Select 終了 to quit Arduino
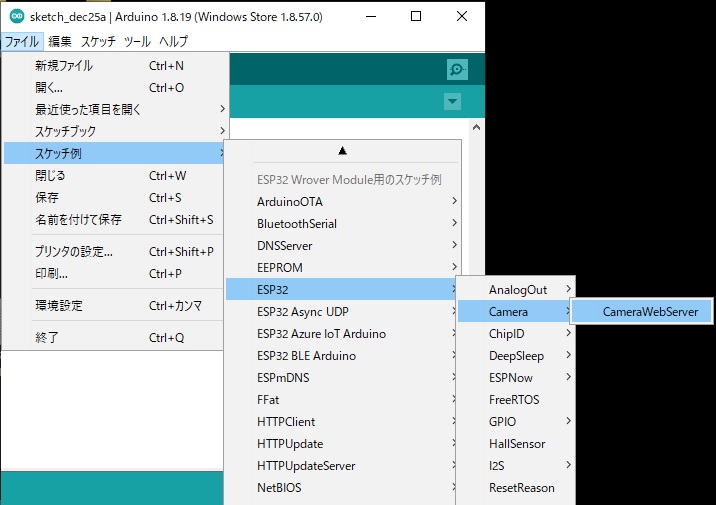 point(114,337)
